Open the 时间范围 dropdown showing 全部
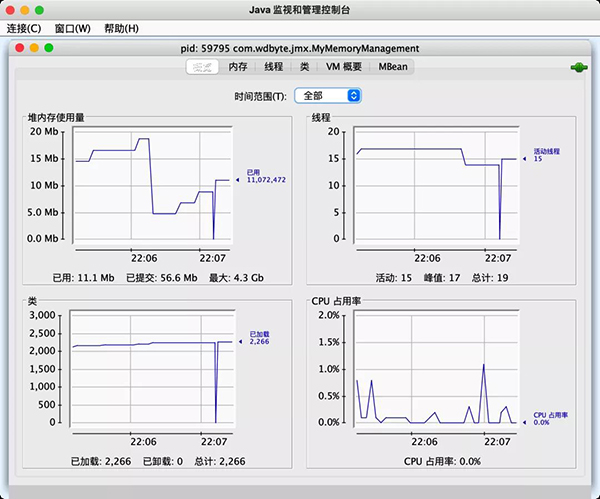This screenshot has width=600, height=499. click(328, 96)
